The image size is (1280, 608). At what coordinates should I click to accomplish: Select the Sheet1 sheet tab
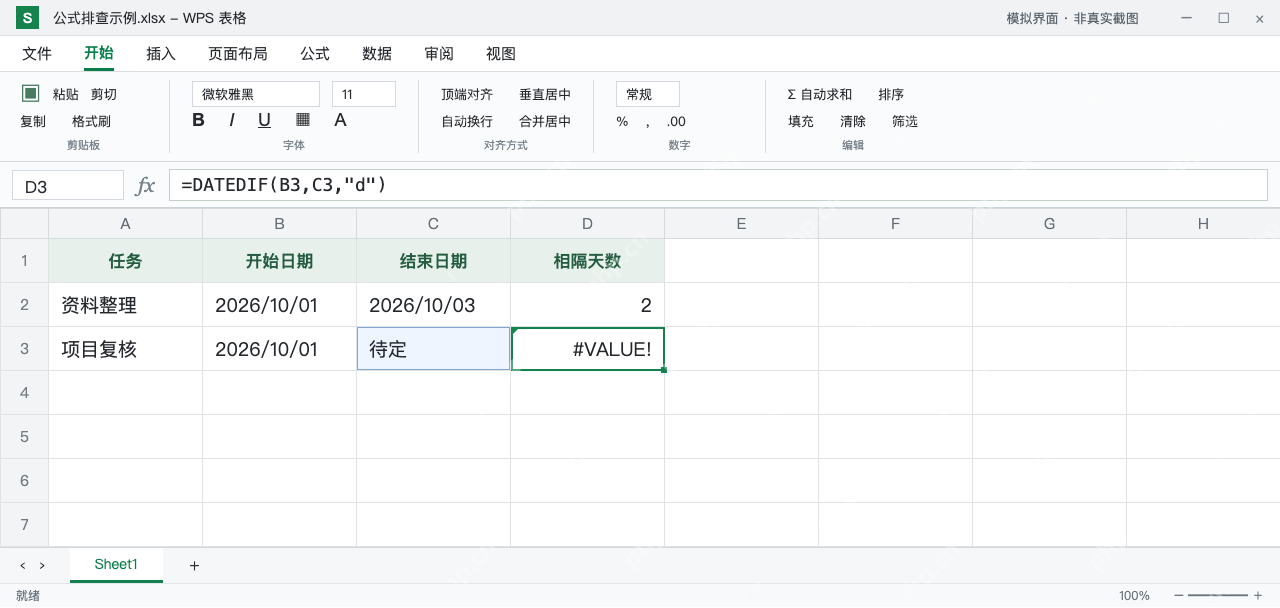(x=116, y=565)
